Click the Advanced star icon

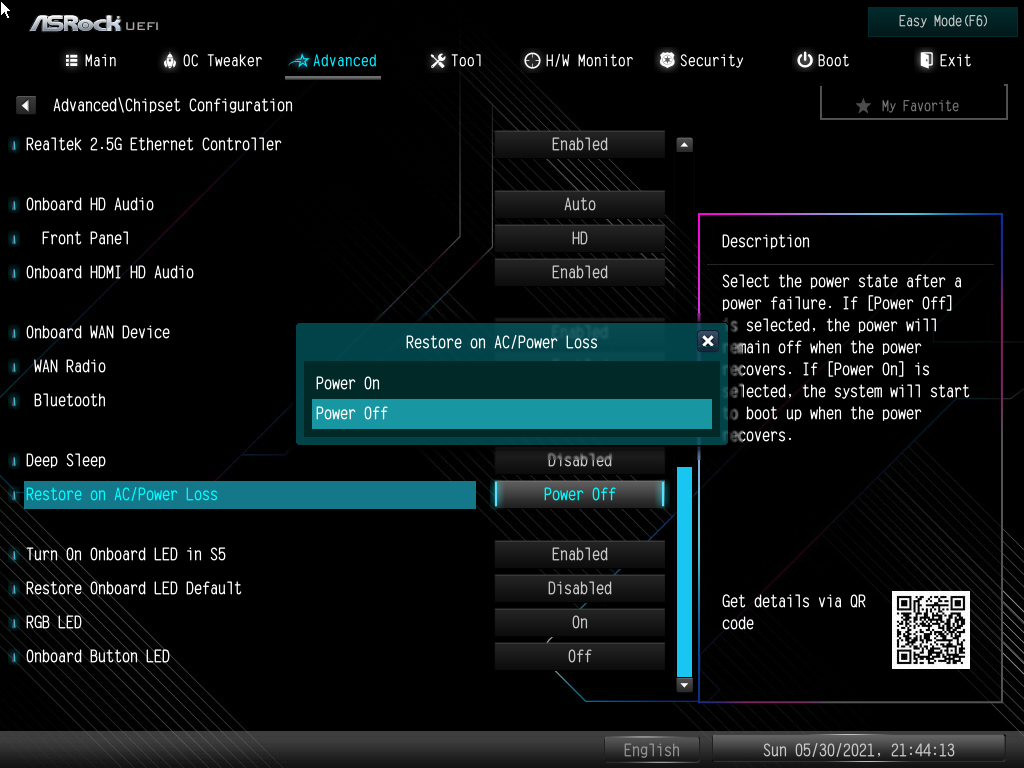click(x=299, y=61)
